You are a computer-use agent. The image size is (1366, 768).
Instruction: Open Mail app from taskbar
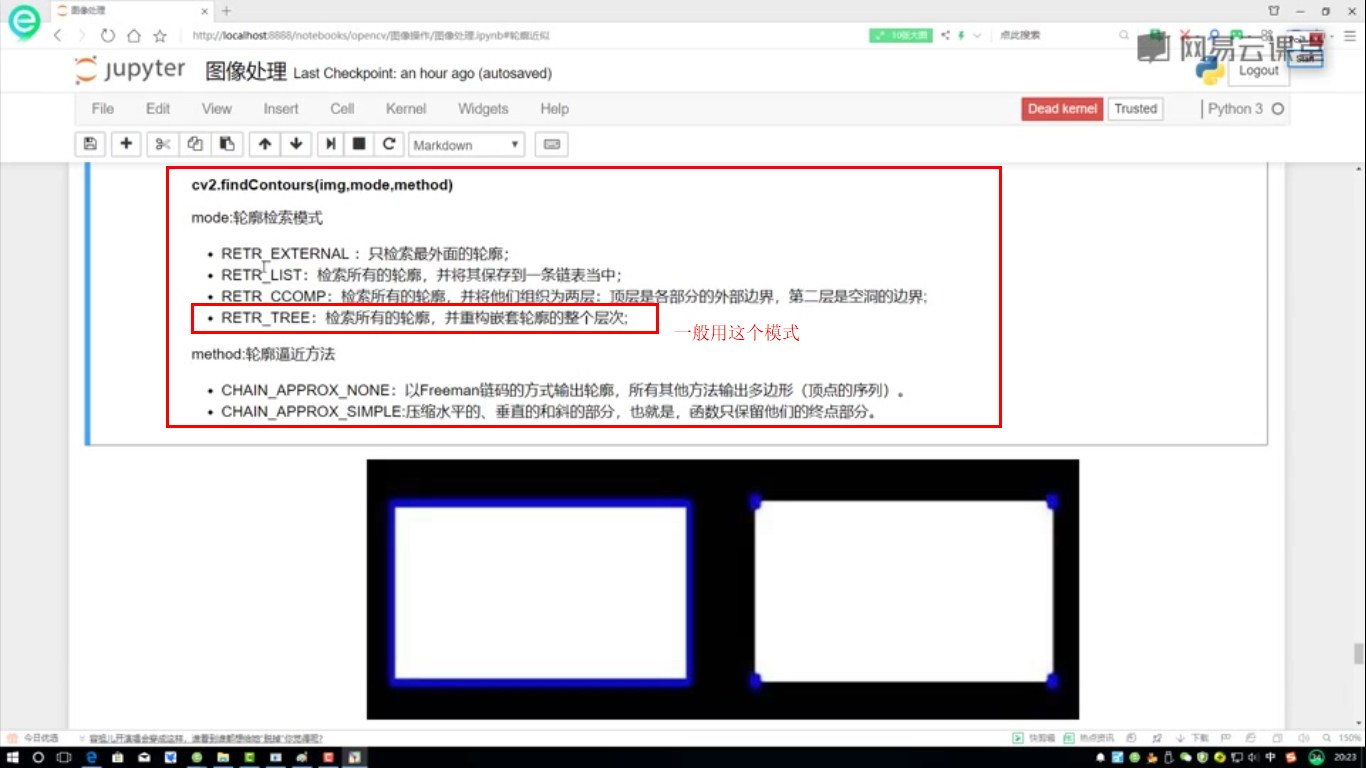pyautogui.click(x=143, y=757)
